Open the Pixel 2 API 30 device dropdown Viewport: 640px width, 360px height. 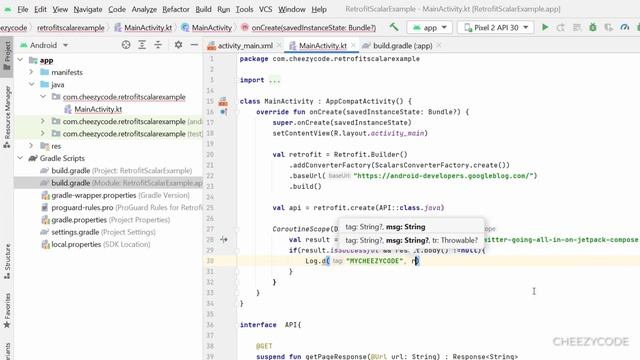tap(496, 27)
